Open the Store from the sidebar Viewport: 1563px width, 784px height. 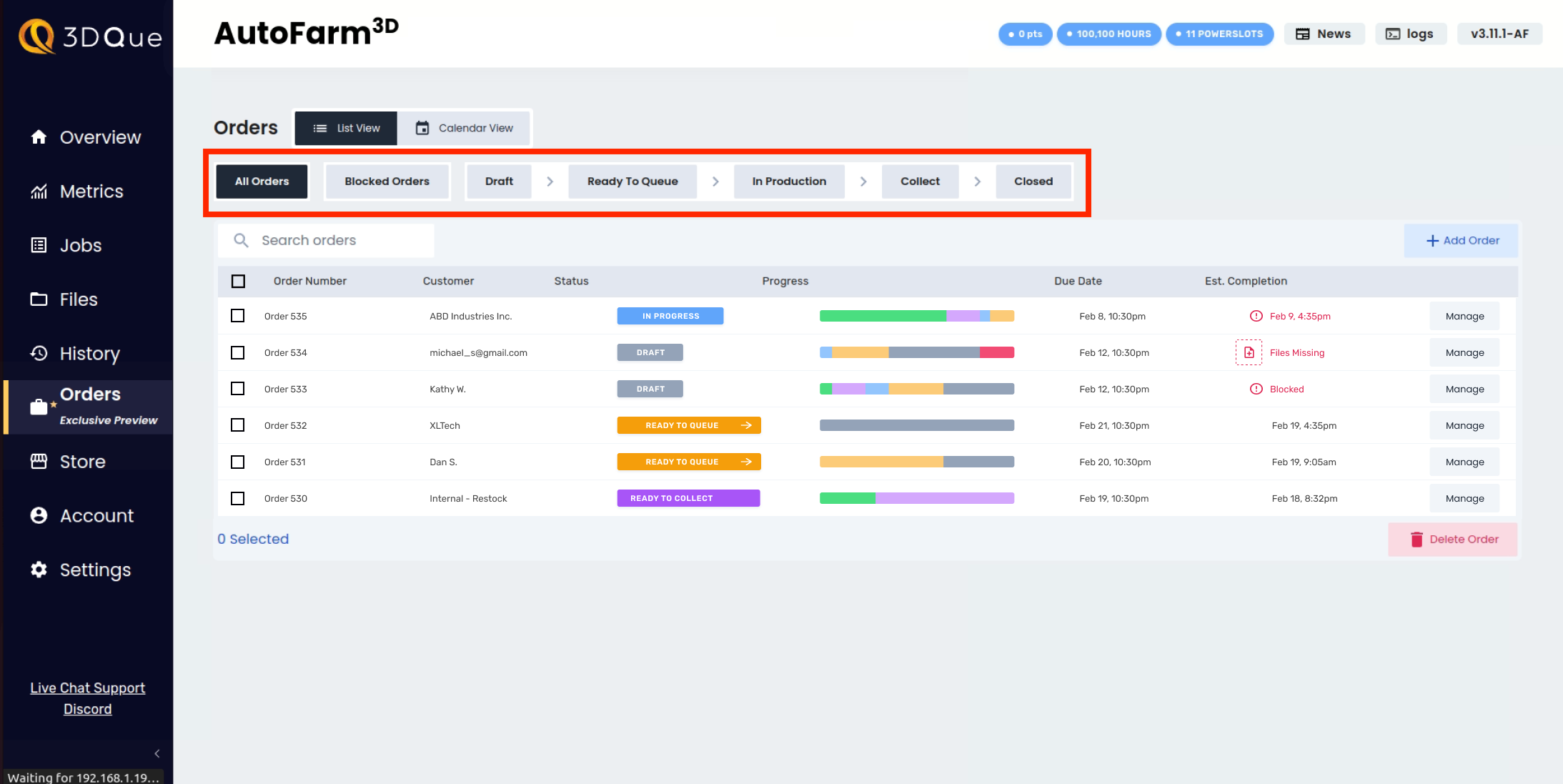[82, 461]
